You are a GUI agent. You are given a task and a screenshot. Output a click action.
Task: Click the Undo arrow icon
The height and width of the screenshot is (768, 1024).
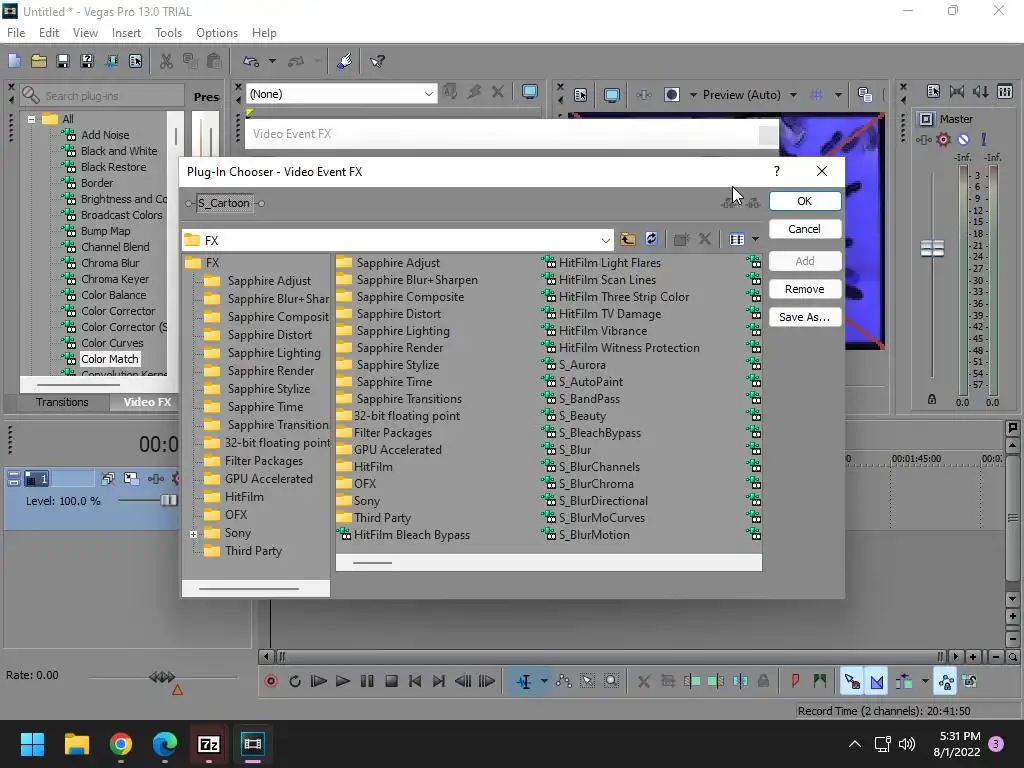251,61
